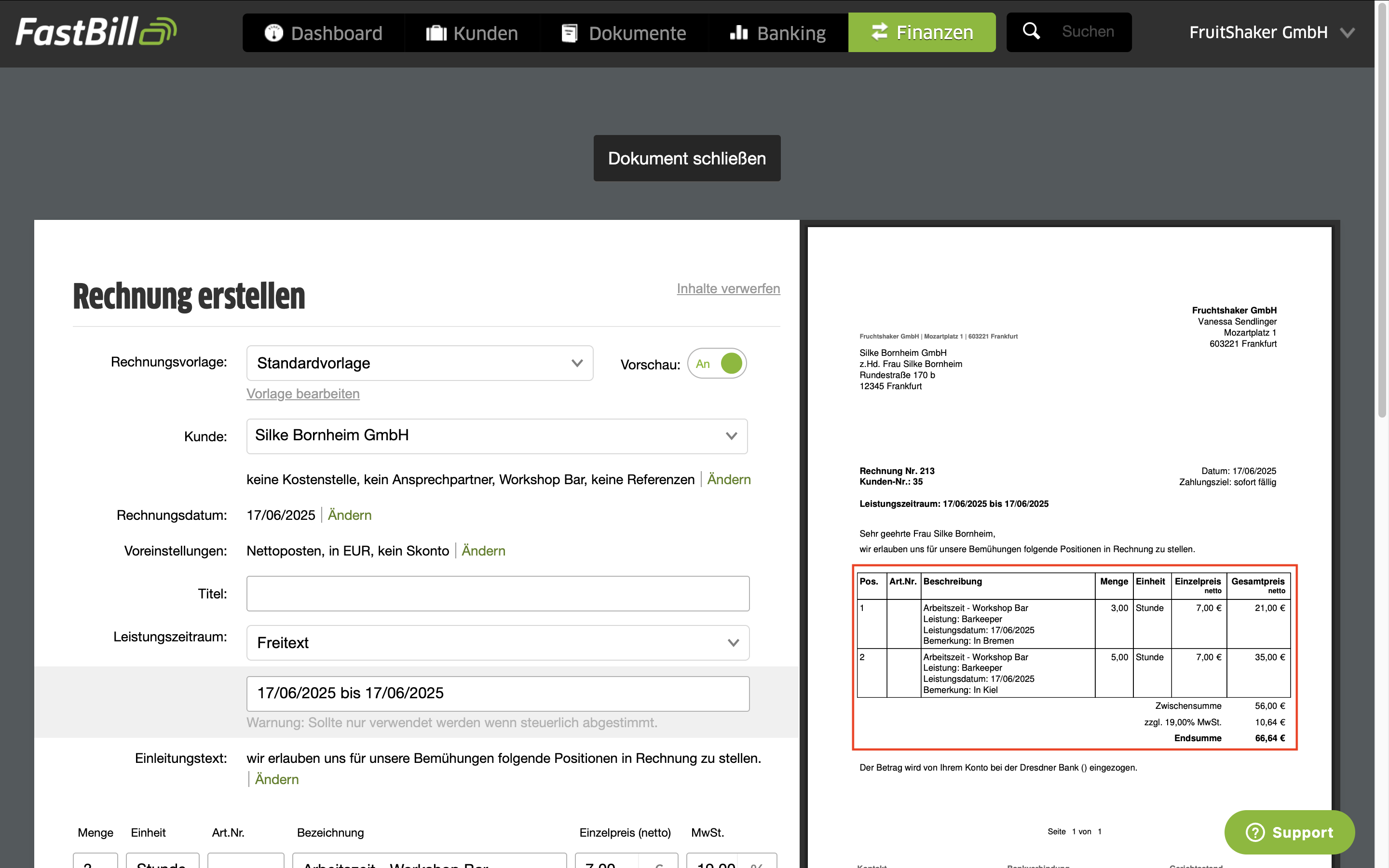This screenshot has height=868, width=1389.
Task: Click the page vertical scrollbar
Action: (1382, 210)
